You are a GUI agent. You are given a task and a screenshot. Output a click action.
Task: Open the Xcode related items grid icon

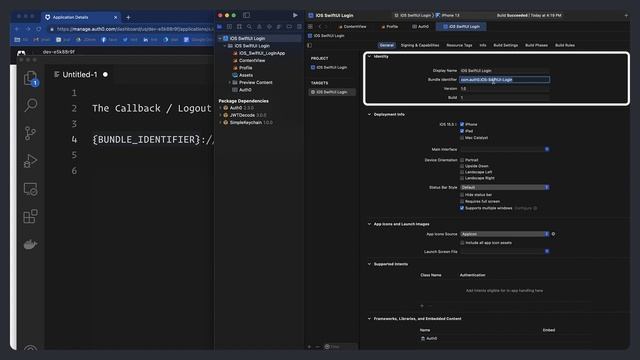pyautogui.click(x=311, y=27)
